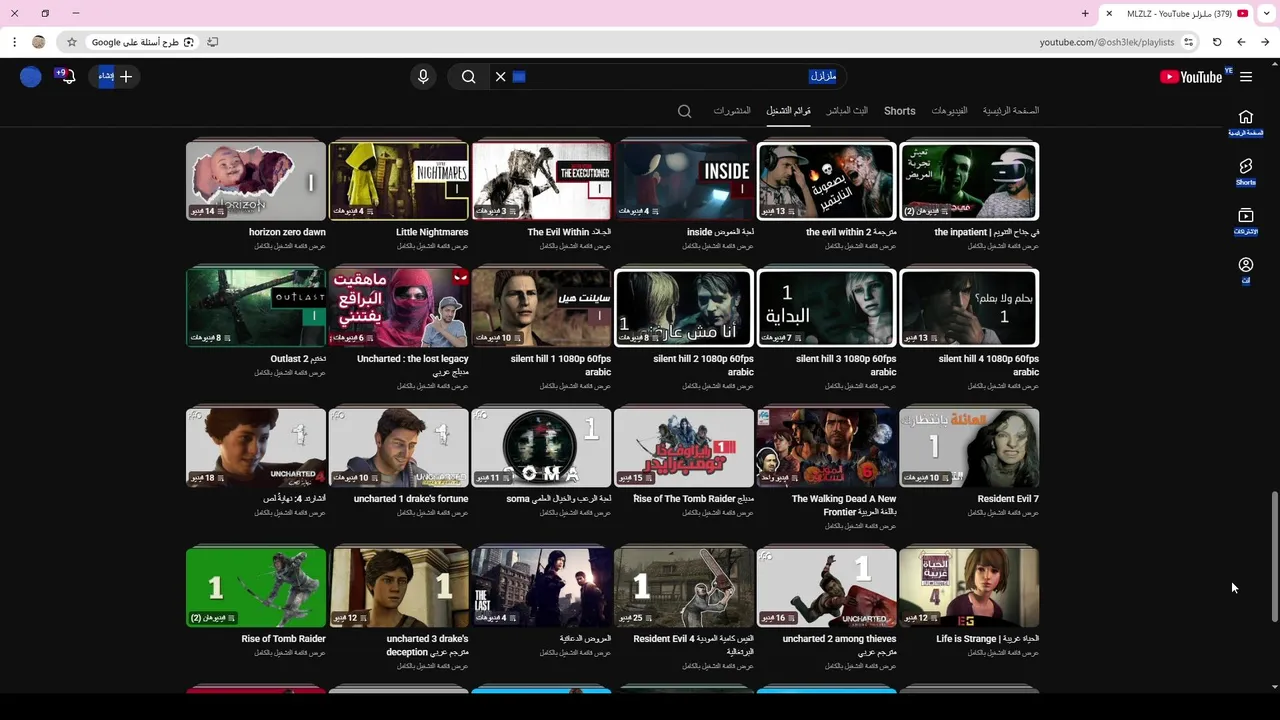
Task: Open the Rise of The Tomb Raider مدبلج title
Action: 694,499
